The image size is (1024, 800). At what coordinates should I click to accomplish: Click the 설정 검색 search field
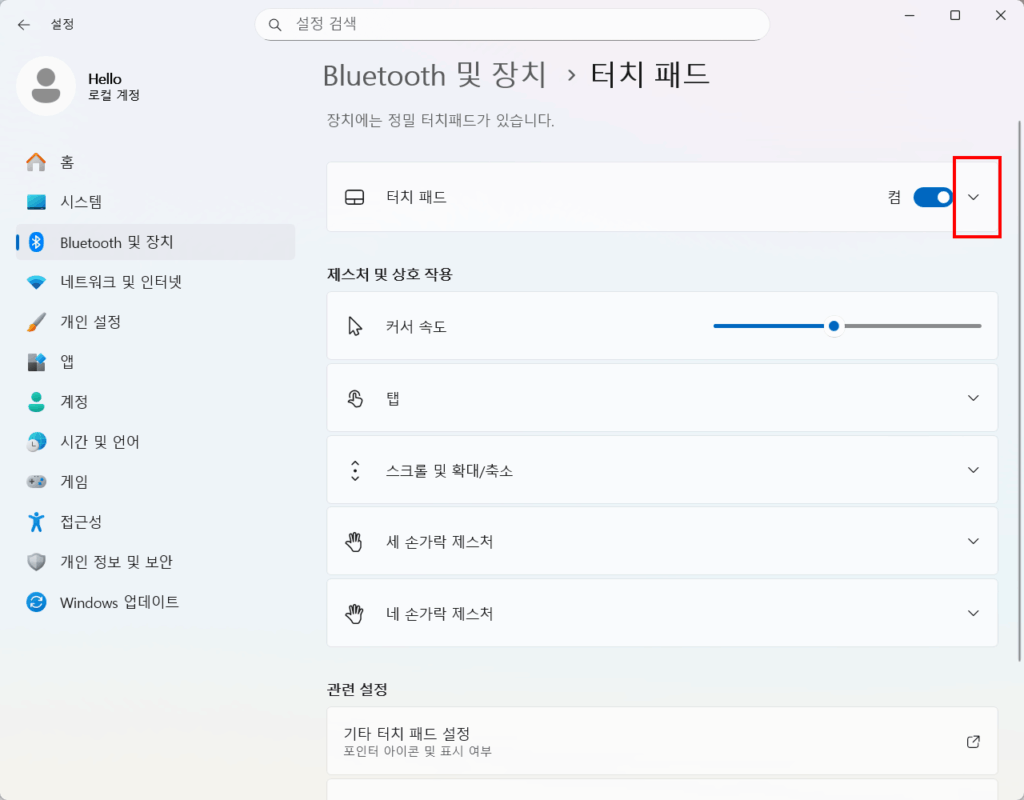[x=520, y=24]
